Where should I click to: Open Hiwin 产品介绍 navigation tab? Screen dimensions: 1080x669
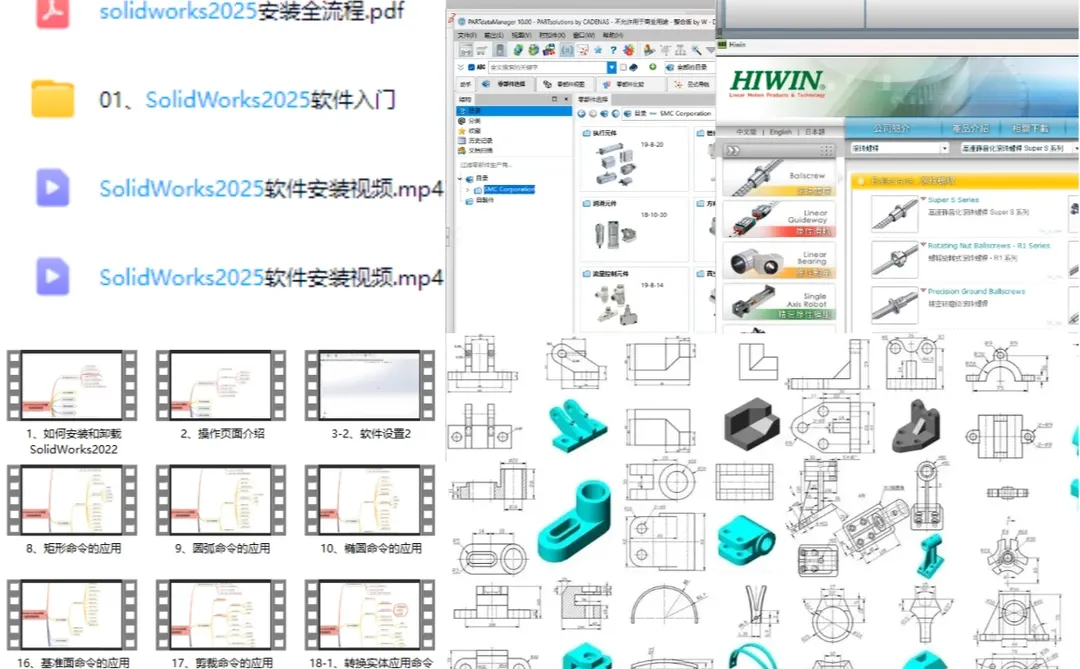(x=970, y=128)
